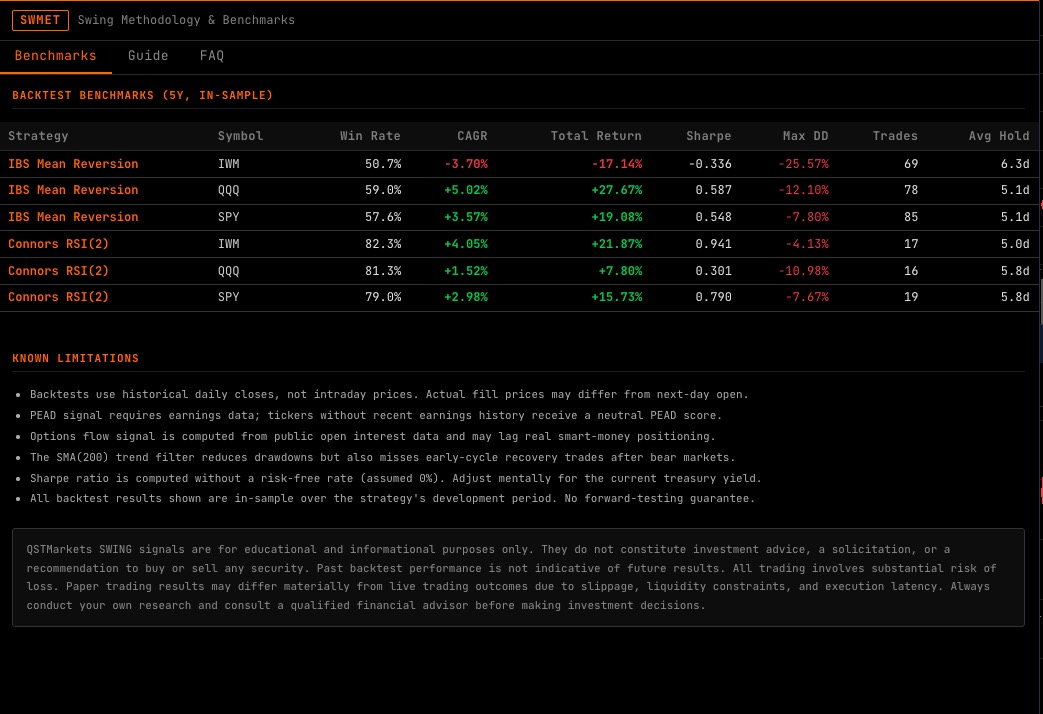The width and height of the screenshot is (1043, 714).
Task: Click the 69 trades count cell
Action: (x=911, y=164)
